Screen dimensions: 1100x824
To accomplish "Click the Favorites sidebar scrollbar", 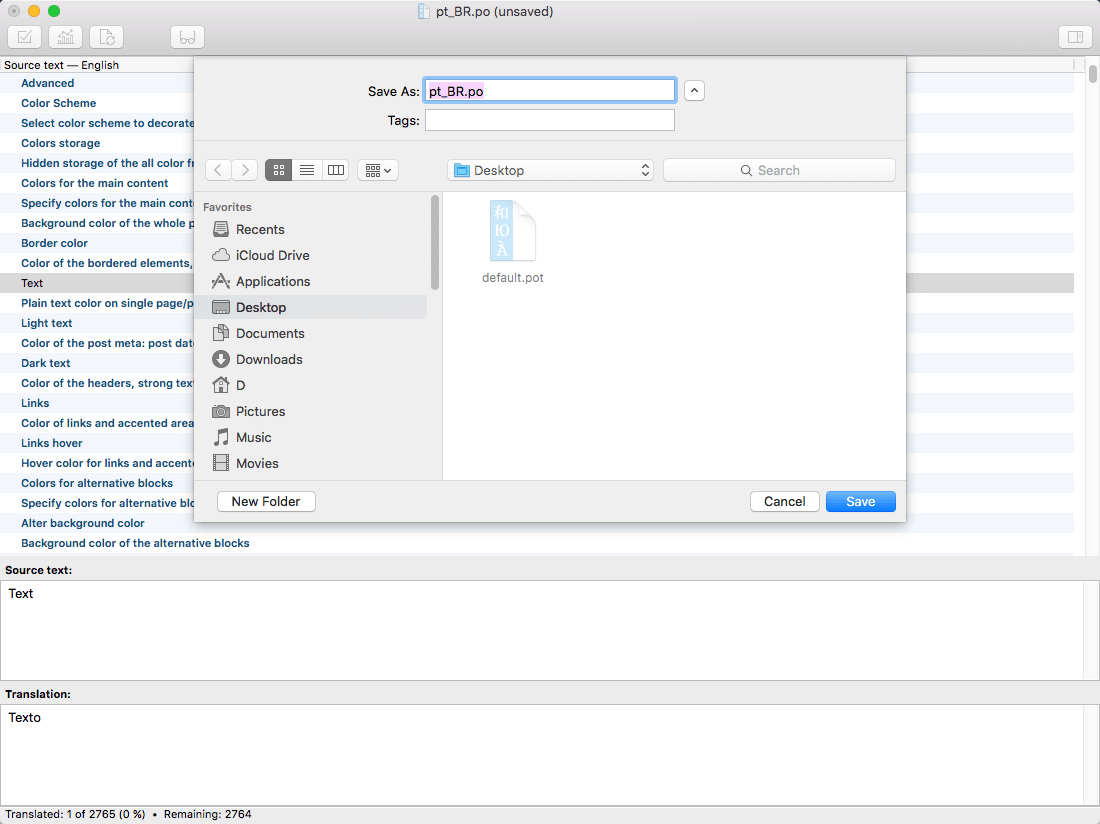I will [x=435, y=242].
